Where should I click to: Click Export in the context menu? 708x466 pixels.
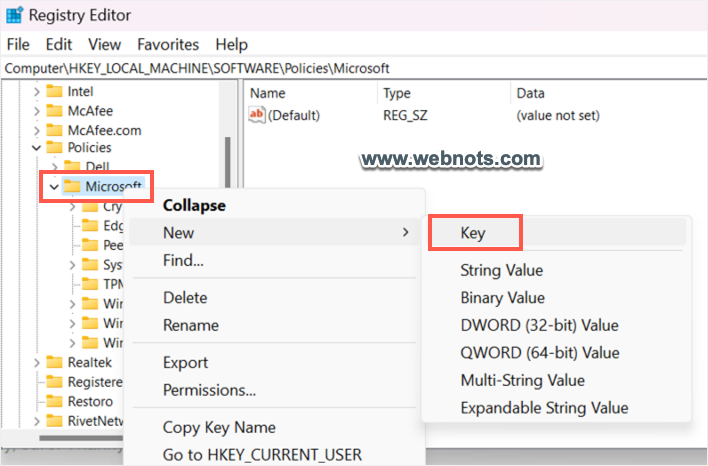tap(185, 362)
